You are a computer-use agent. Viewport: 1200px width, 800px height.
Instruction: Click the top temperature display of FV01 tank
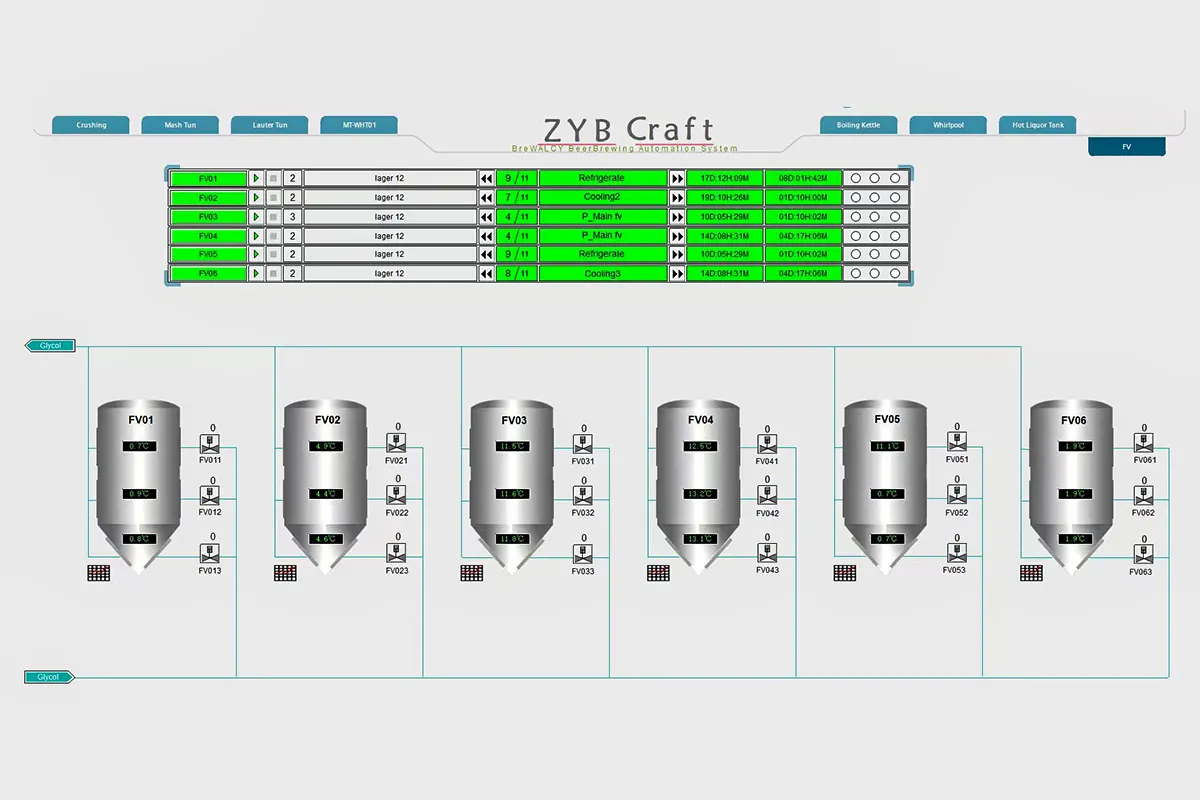click(x=138, y=446)
